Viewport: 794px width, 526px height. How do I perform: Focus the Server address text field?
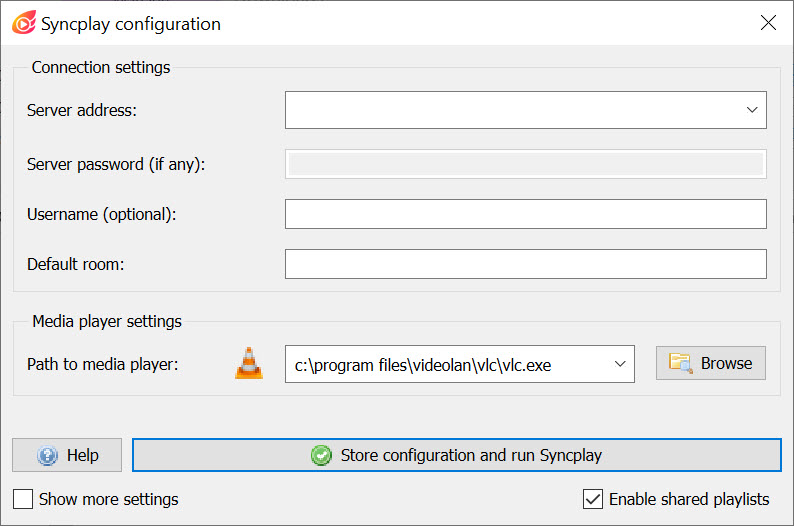click(512, 110)
